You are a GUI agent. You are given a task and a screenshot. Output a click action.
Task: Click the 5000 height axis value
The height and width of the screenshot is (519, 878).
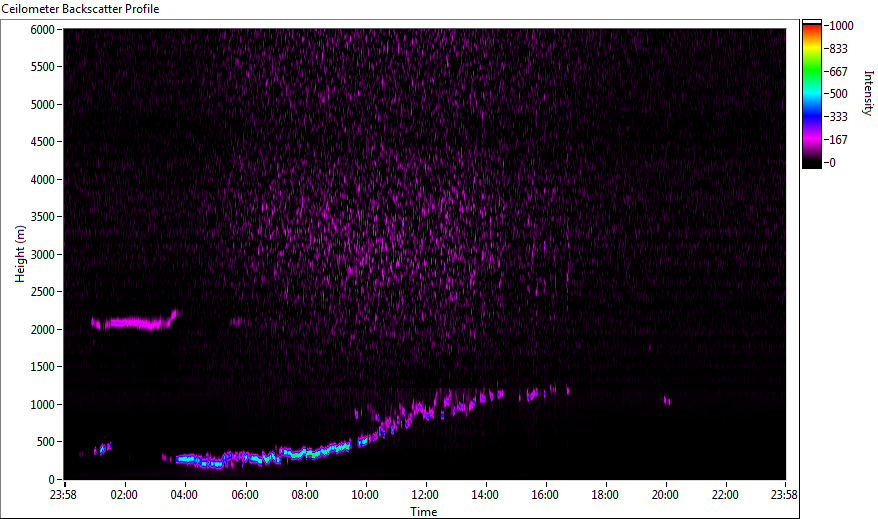[x=43, y=105]
